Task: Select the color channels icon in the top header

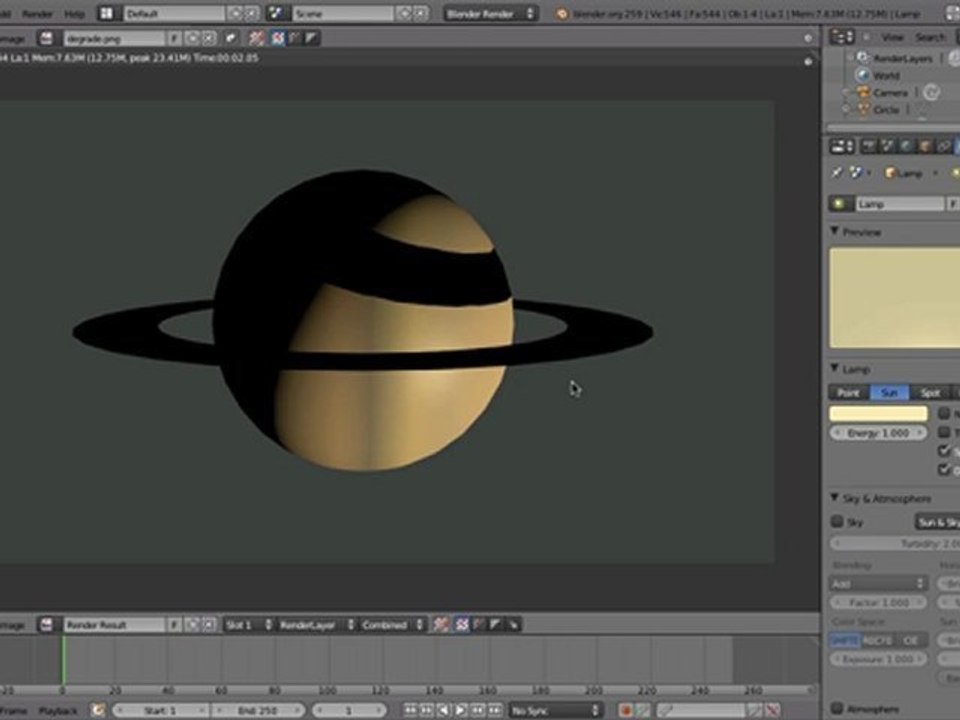Action: pyautogui.click(x=277, y=38)
